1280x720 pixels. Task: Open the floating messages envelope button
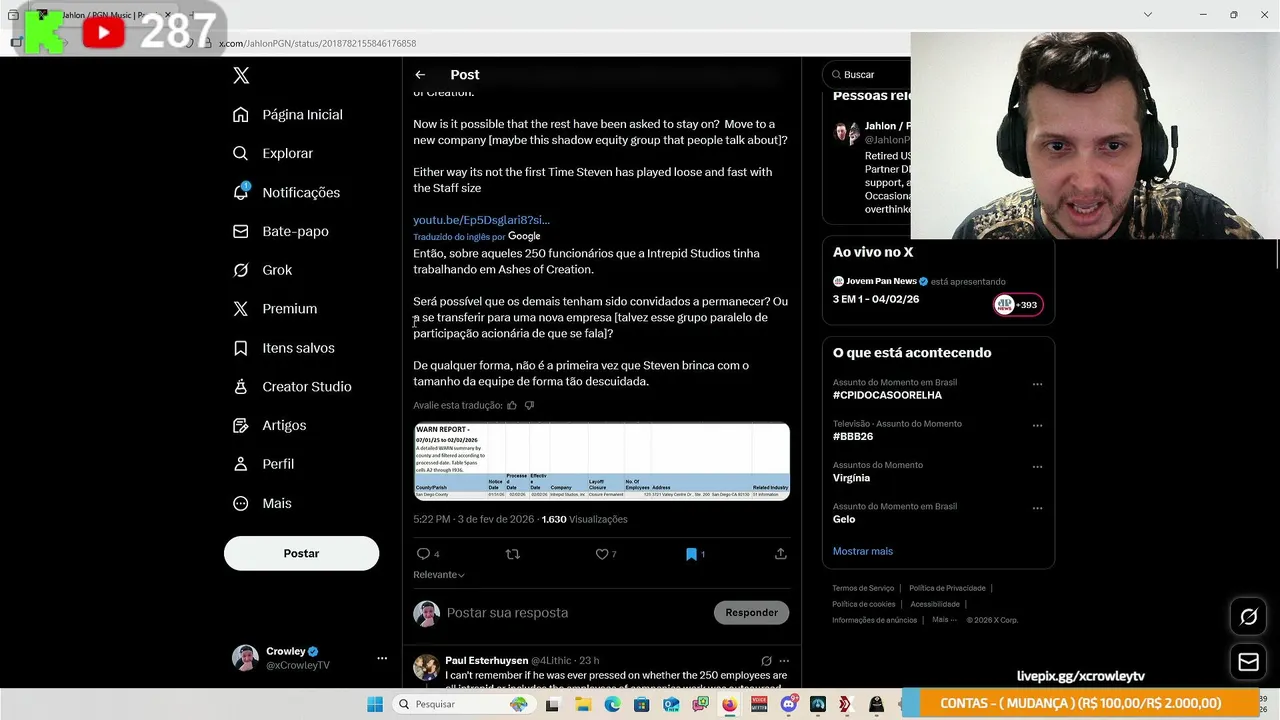[x=1248, y=662]
